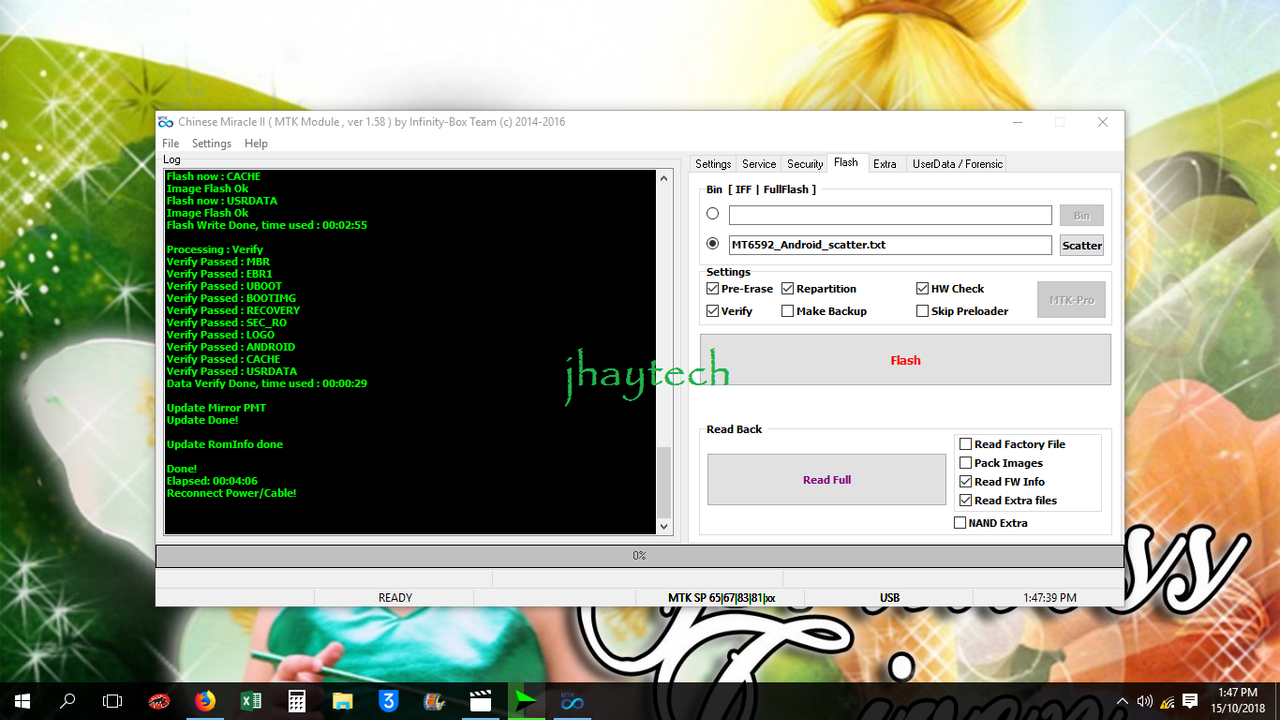Open Task View on the taskbar

pyautogui.click(x=113, y=701)
